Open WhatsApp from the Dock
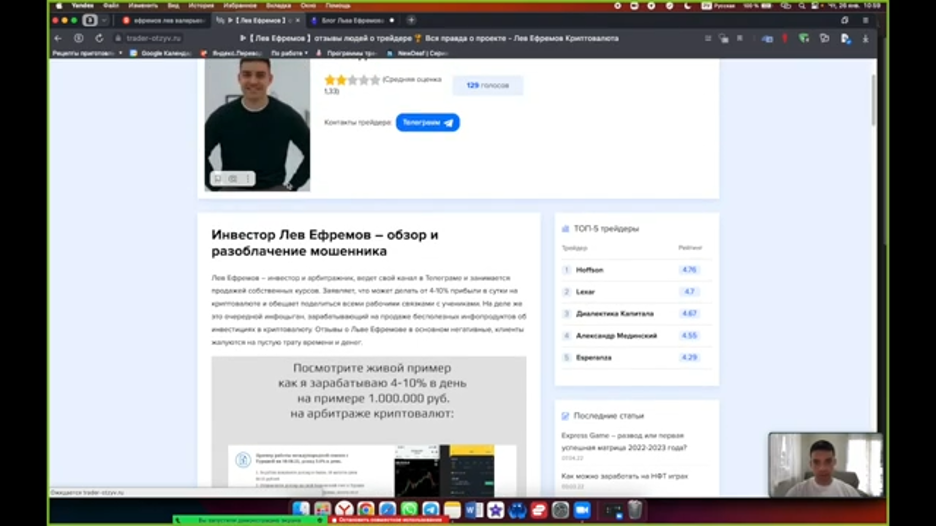This screenshot has width=936, height=526. tap(409, 509)
